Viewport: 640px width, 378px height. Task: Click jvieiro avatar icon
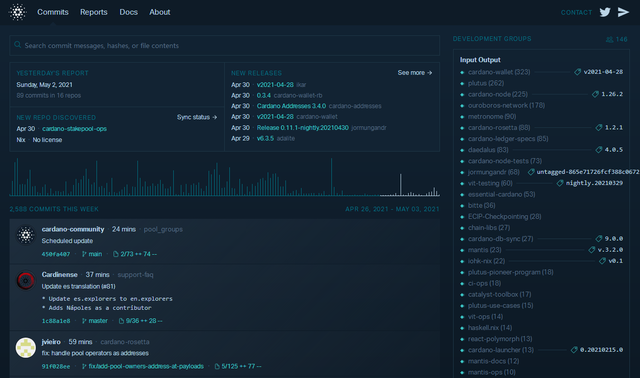point(25,348)
